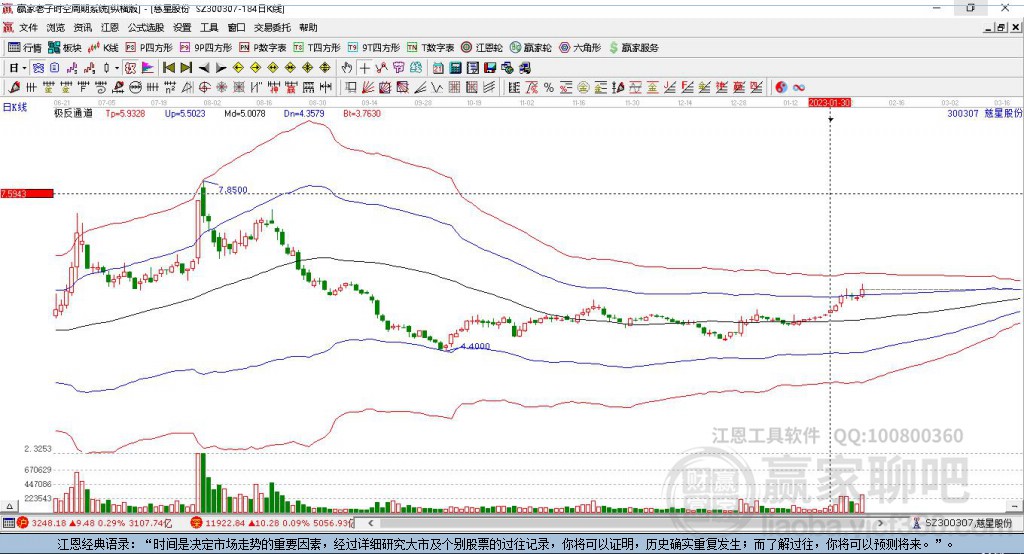The image size is (1024, 554).
Task: Click the 行情 (Quotes) toolbar button
Action: click(26, 47)
